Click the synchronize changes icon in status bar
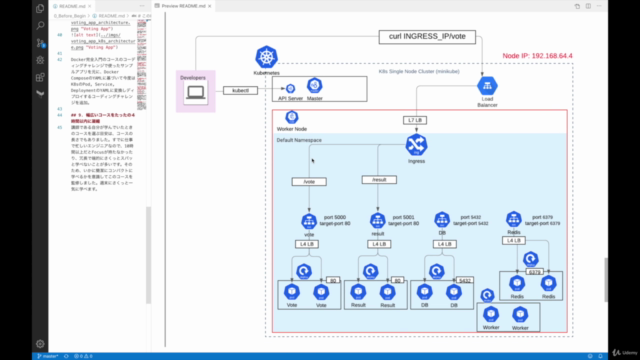640x360 pixels. point(66,356)
